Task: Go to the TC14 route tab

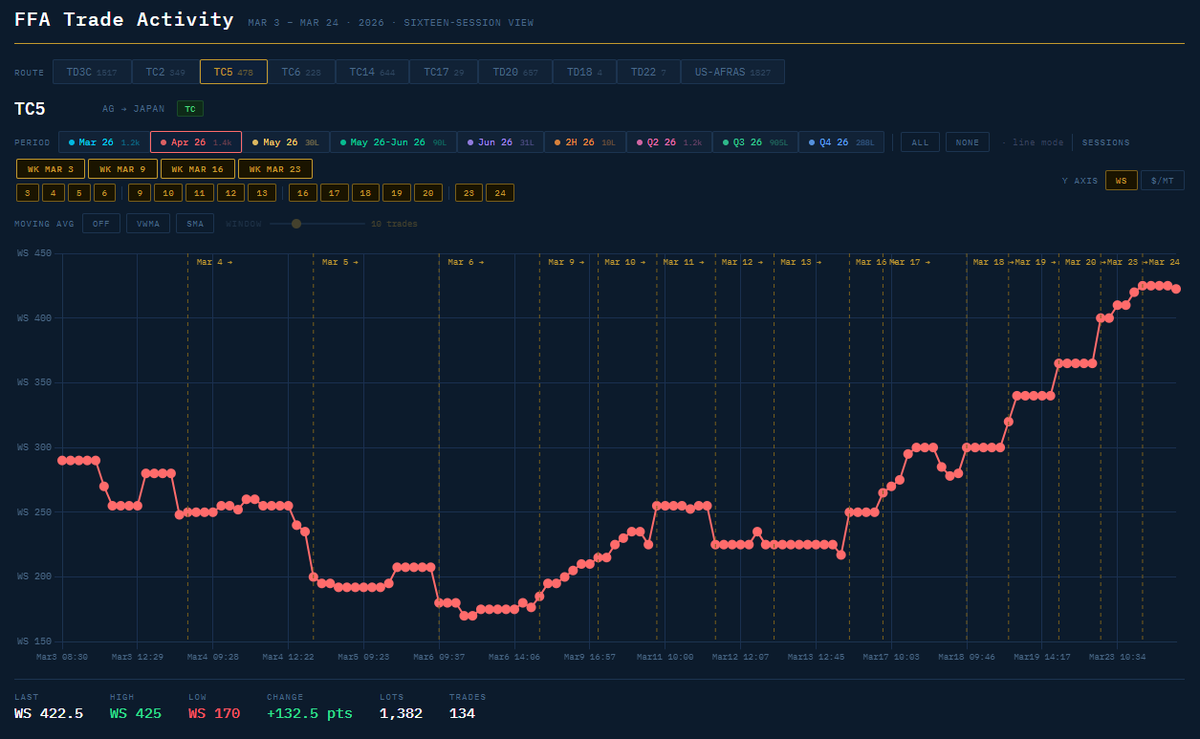Action: pyautogui.click(x=372, y=72)
